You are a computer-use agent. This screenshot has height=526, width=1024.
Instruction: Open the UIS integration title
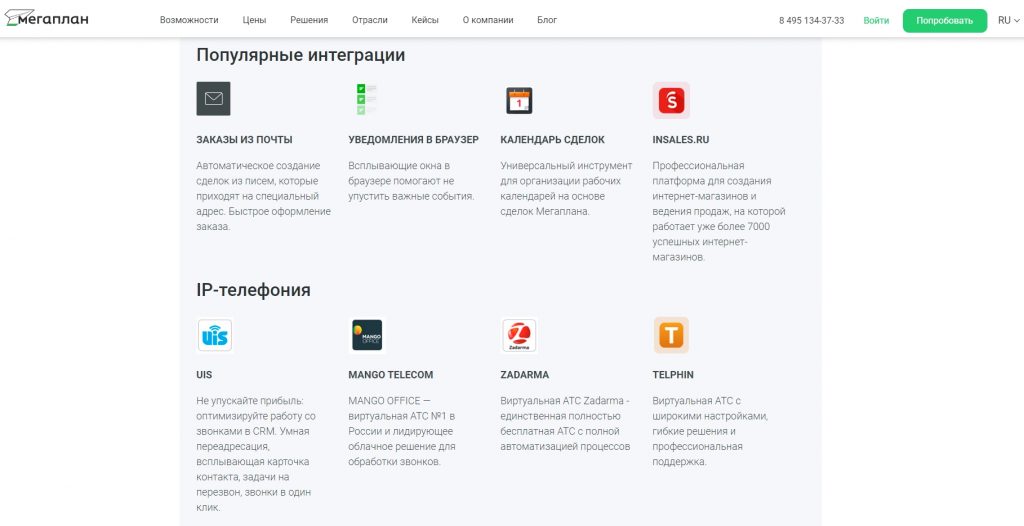204,375
